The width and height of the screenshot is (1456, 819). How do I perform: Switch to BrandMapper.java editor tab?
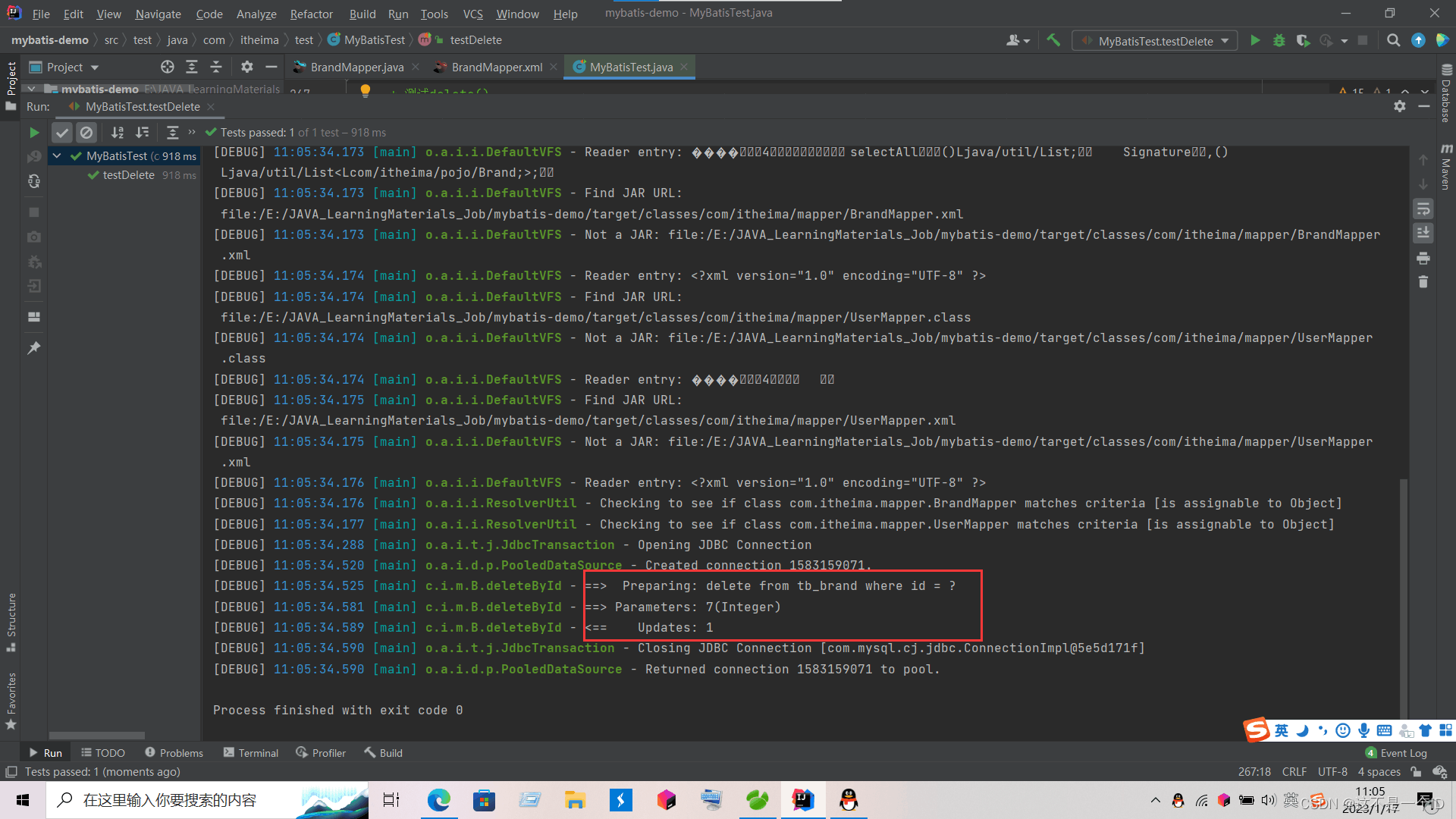(356, 67)
